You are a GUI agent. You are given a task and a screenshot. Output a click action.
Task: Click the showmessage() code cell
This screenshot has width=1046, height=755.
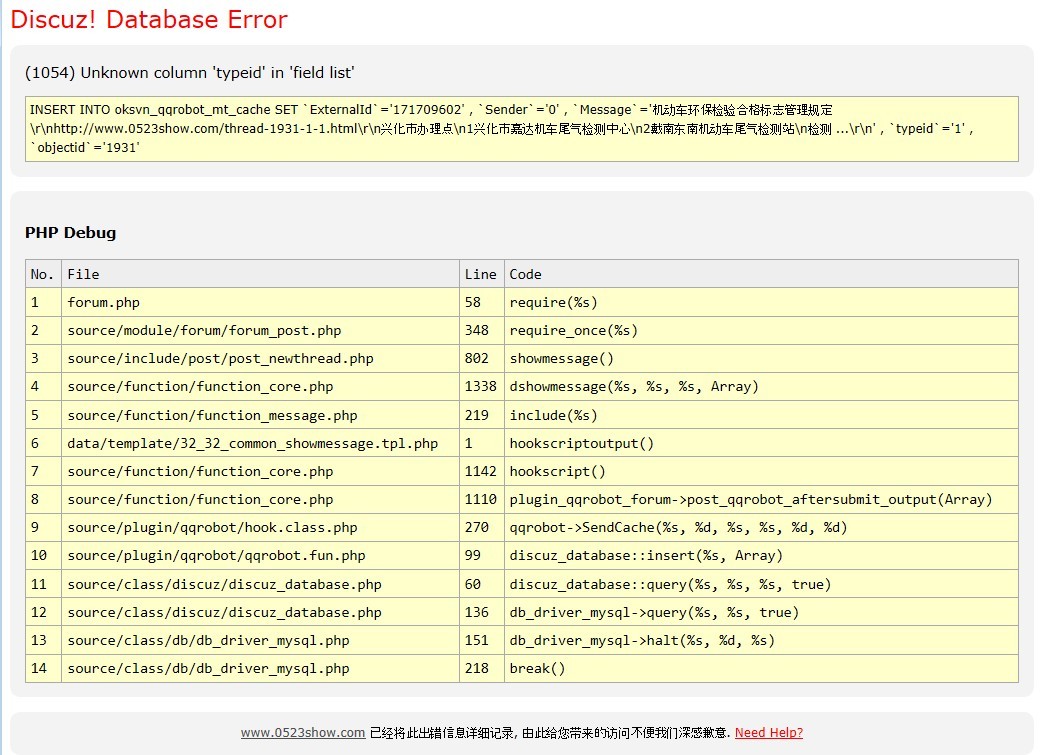pyautogui.click(x=761, y=358)
